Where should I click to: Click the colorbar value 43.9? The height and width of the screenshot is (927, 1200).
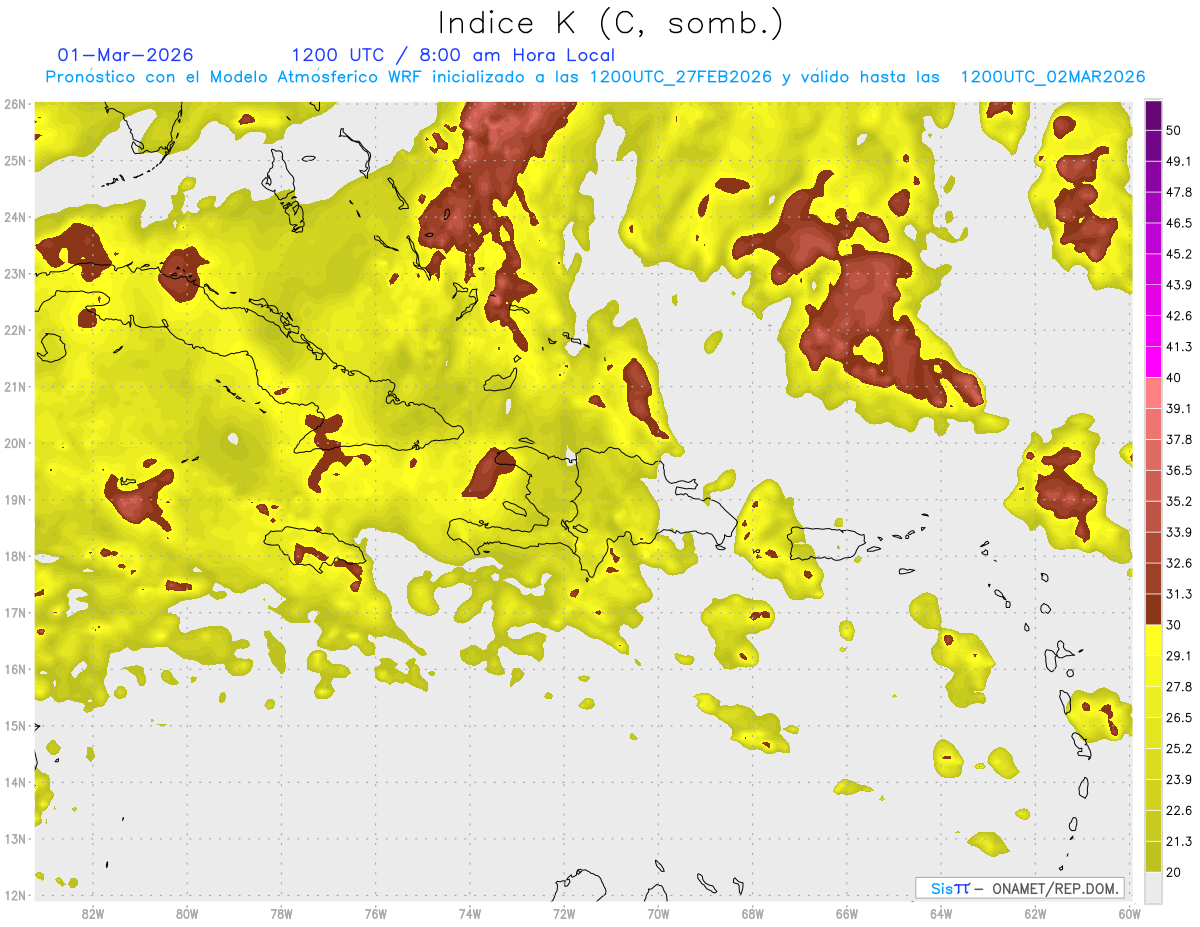(x=1179, y=285)
